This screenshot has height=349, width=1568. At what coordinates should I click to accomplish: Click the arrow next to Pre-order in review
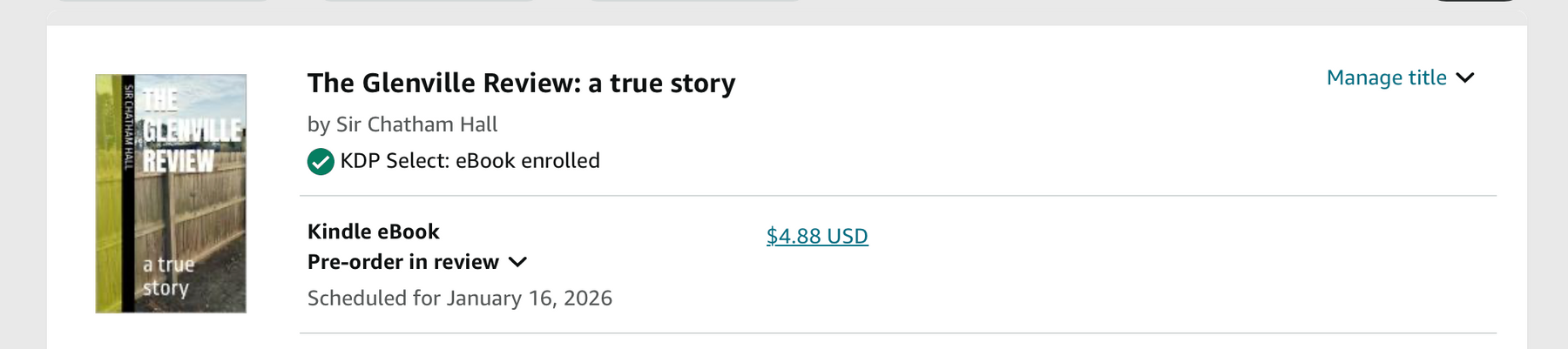click(517, 262)
